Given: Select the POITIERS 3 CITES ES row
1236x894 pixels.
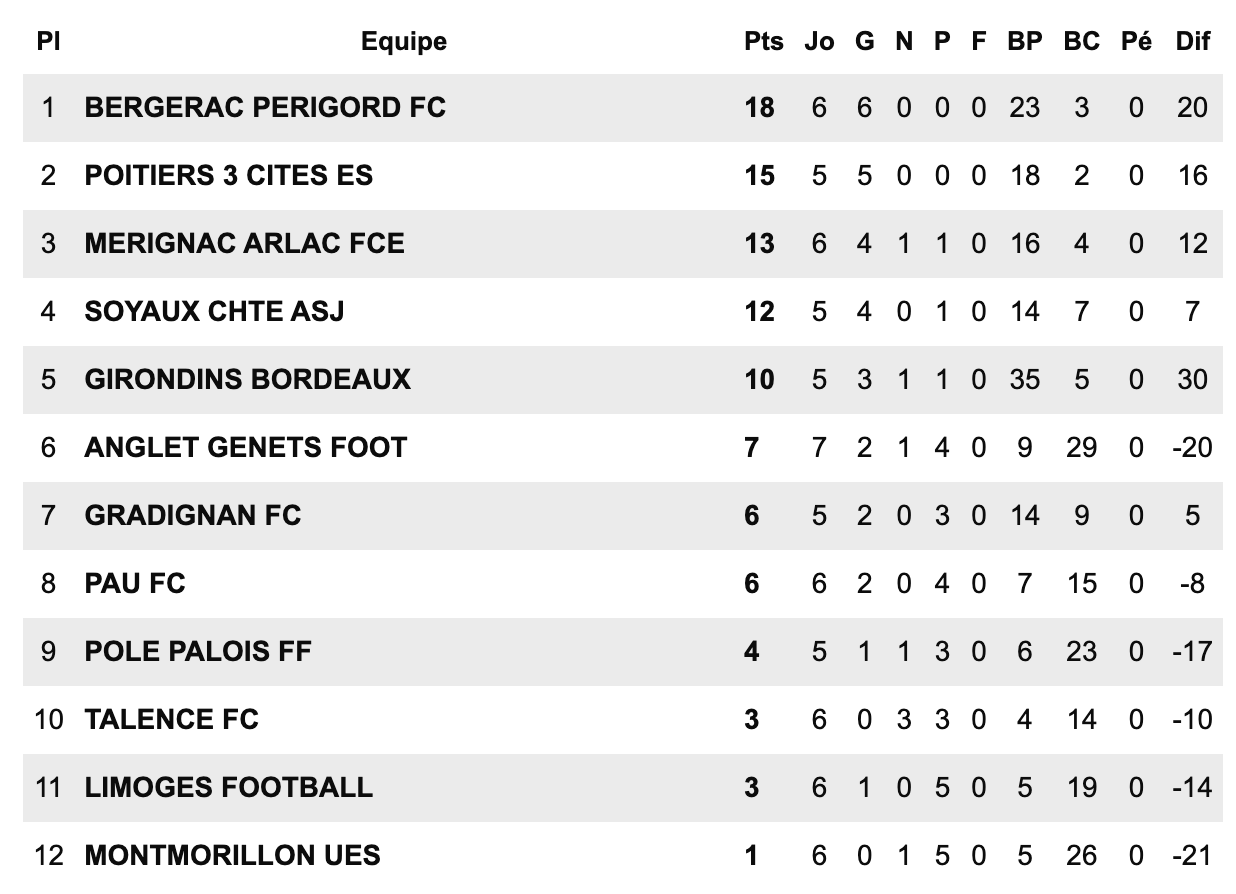Looking at the screenshot, I should [x=622, y=175].
